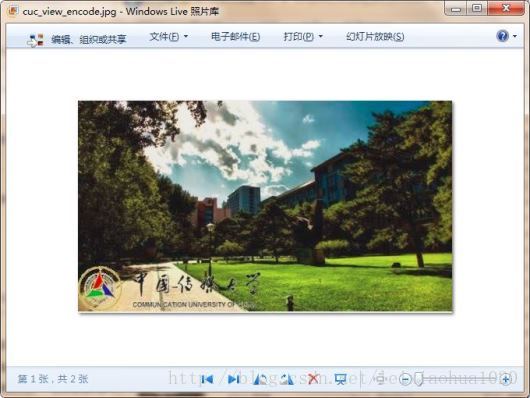Click the 第 1 张, 共 2 张 status text

[53, 379]
